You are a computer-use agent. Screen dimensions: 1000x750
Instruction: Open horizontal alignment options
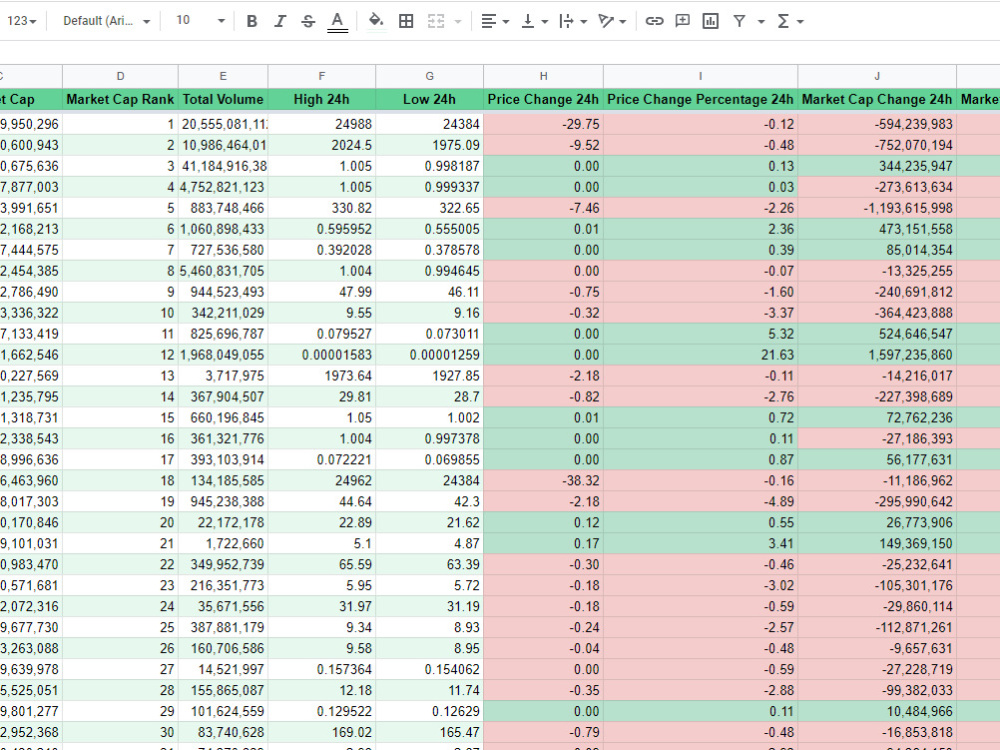[490, 20]
